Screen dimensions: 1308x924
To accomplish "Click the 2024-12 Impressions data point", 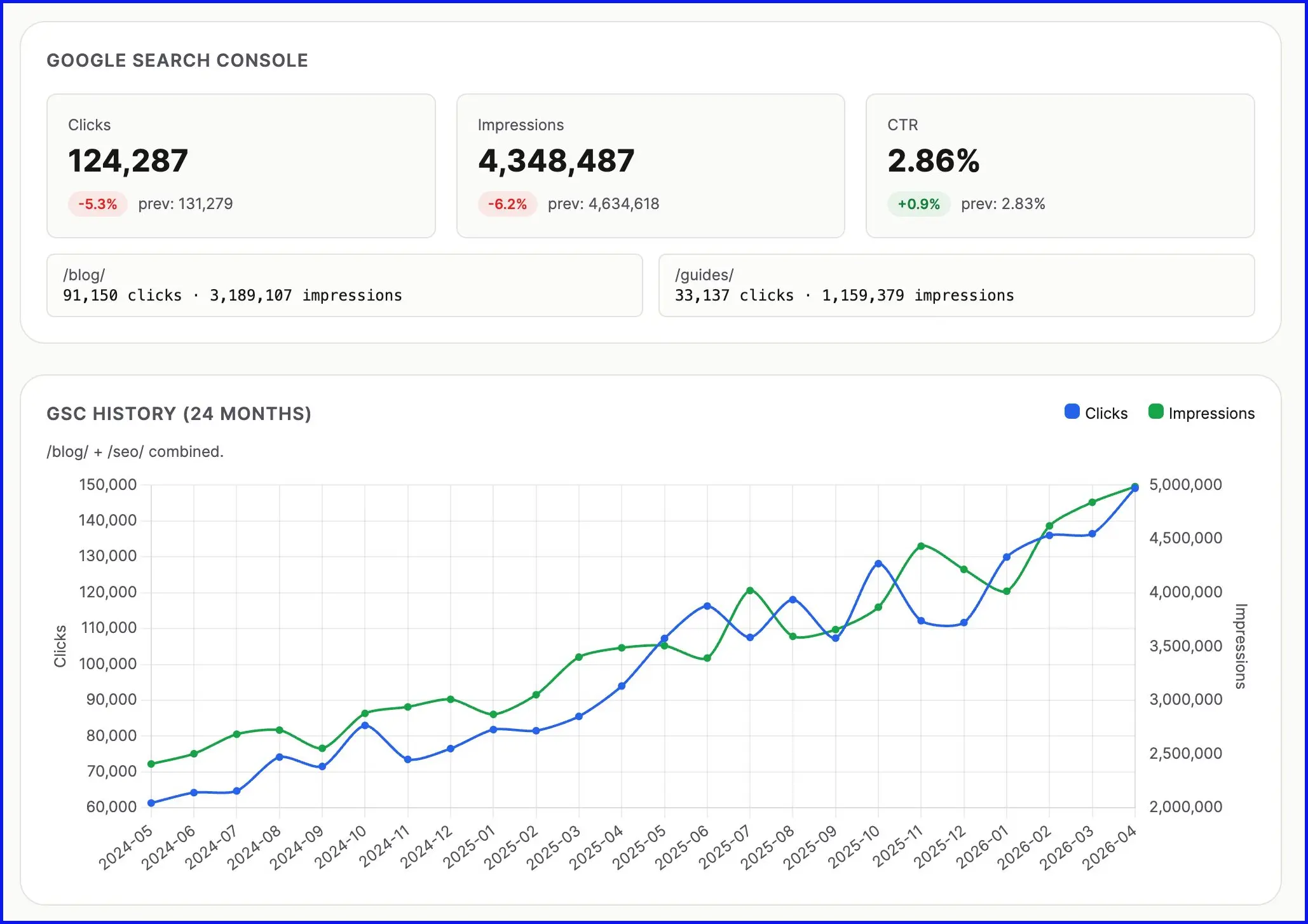I will (451, 699).
